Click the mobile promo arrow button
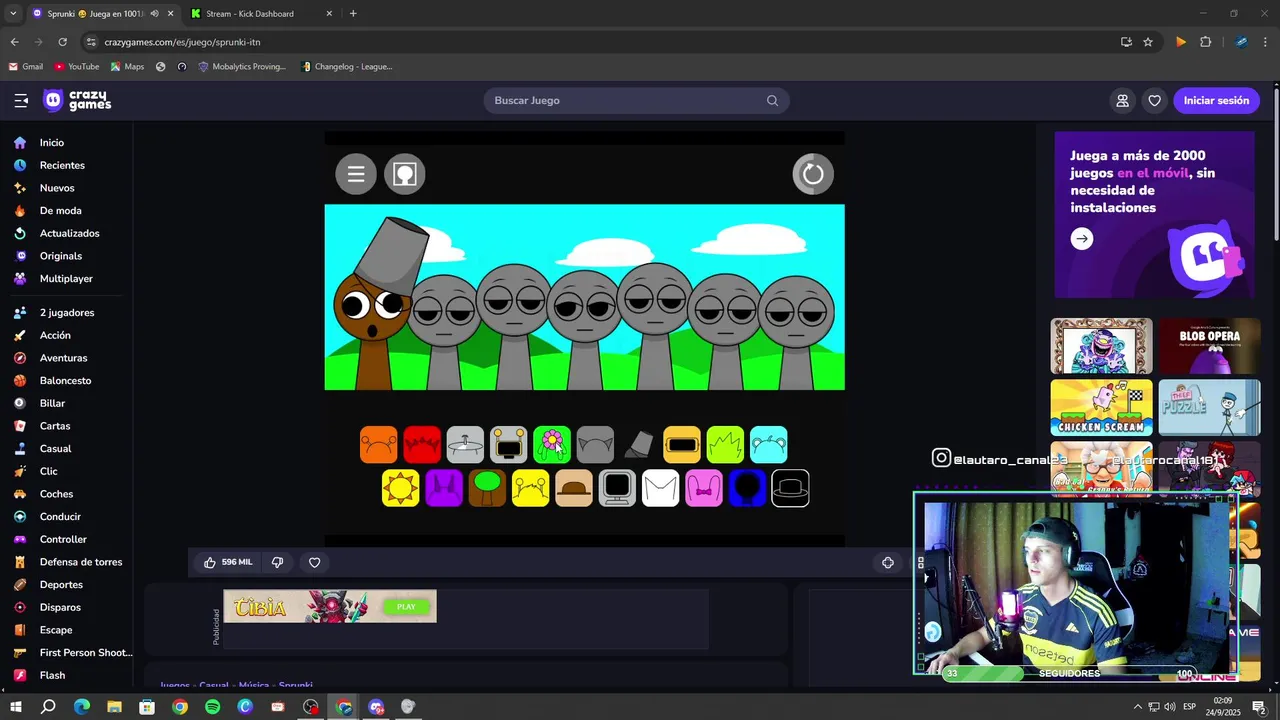The height and width of the screenshot is (720, 1280). click(1081, 239)
